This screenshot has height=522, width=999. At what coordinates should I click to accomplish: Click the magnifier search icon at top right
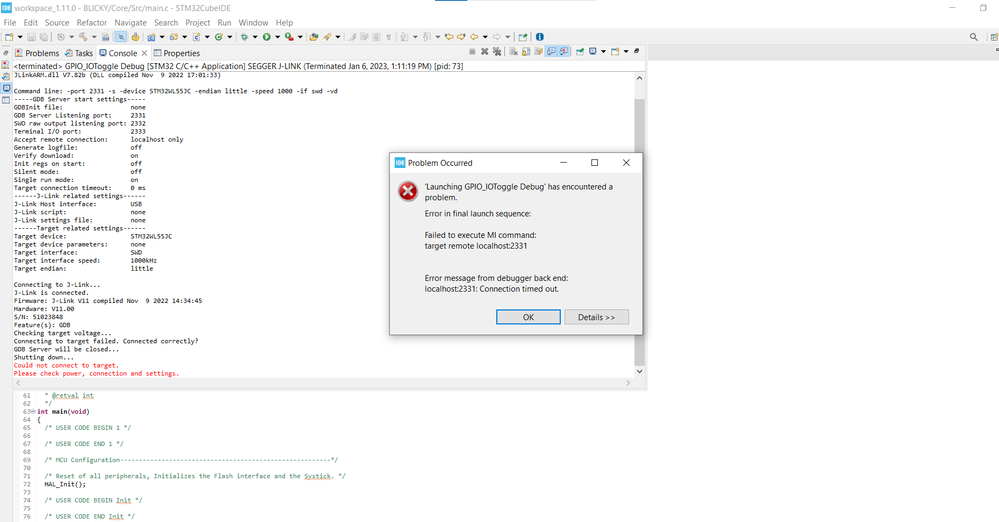[x=974, y=37]
